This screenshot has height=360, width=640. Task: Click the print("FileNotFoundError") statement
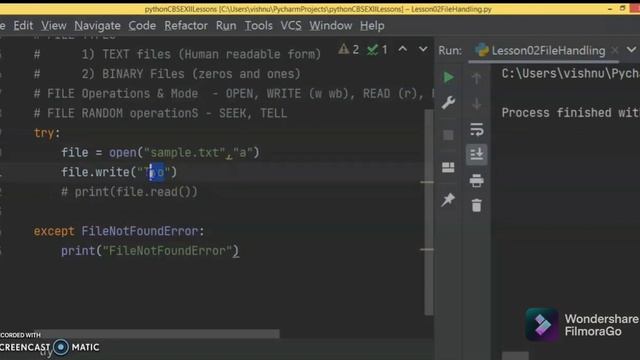pos(150,251)
